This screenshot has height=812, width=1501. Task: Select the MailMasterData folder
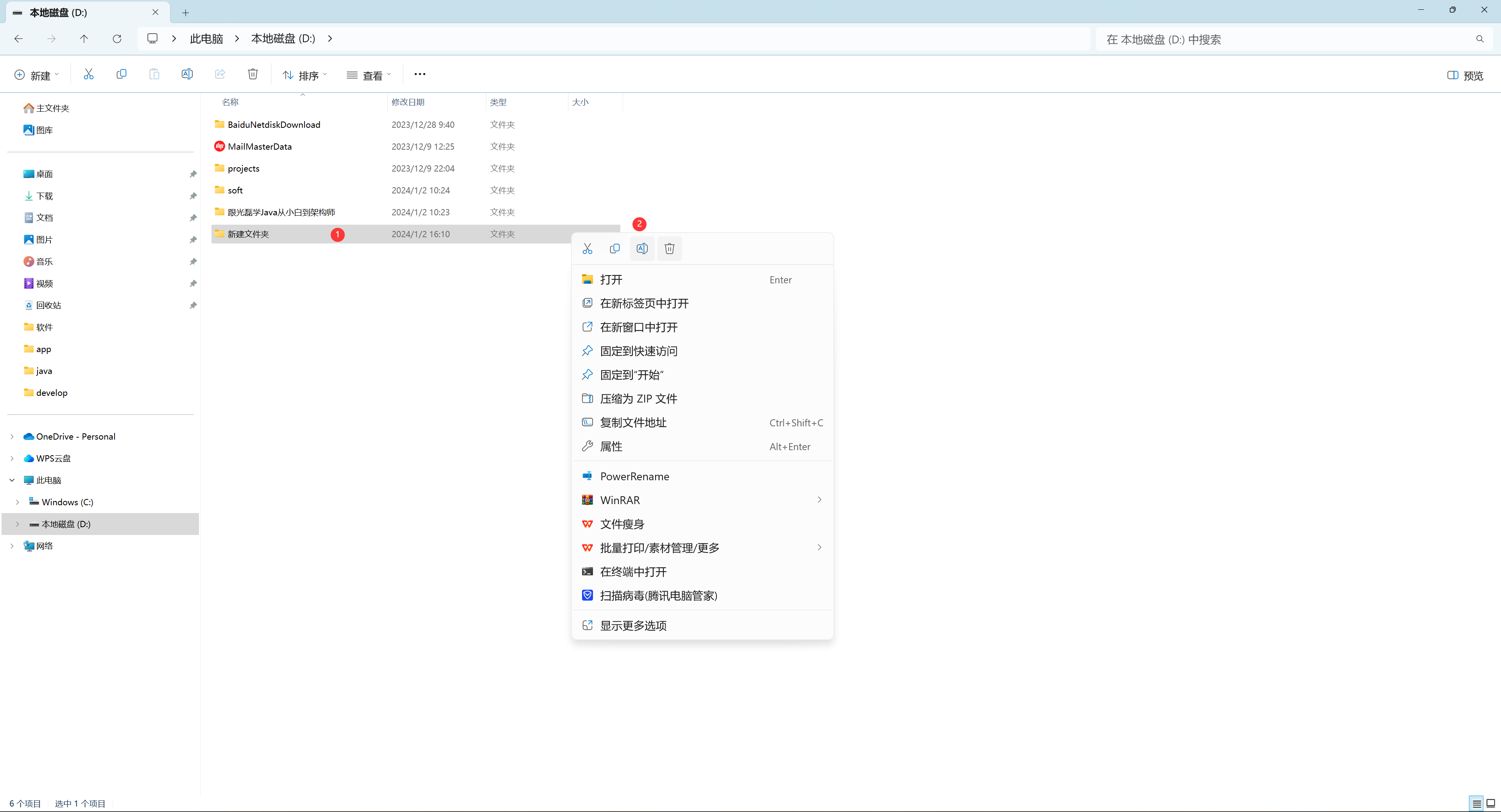pyautogui.click(x=416, y=147)
